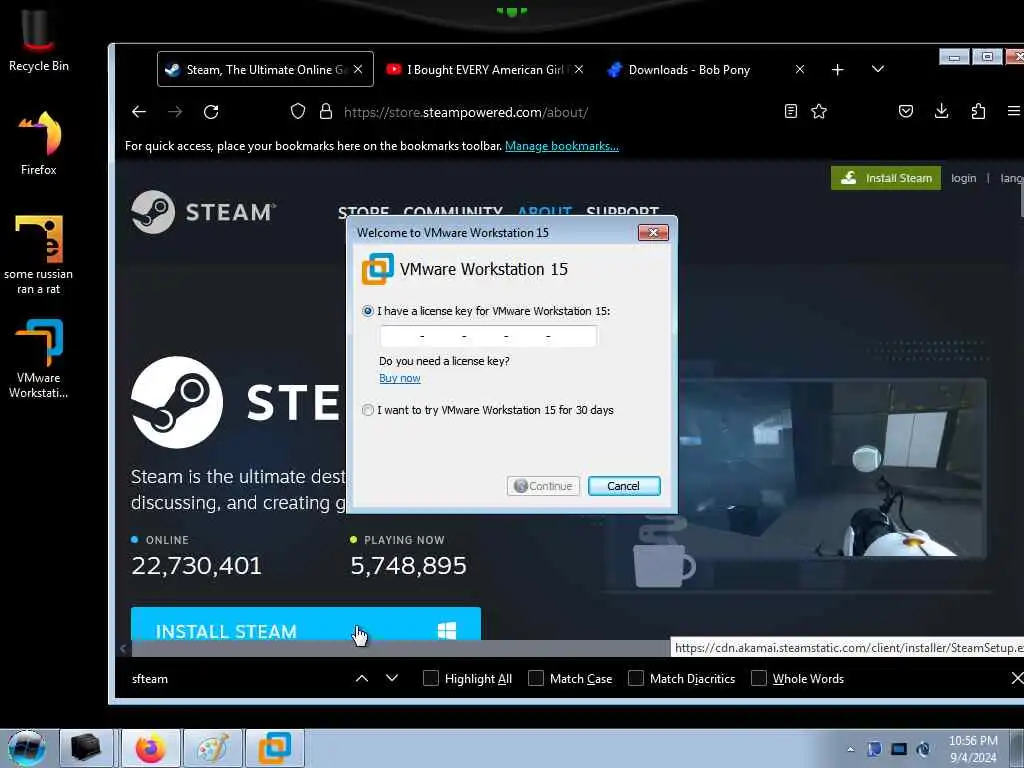The width and height of the screenshot is (1024, 768).
Task: Show hidden system tray icons
Action: (x=851, y=749)
